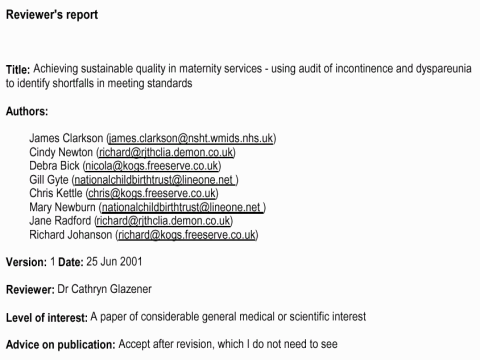Click the Title label text
The width and height of the screenshot is (480, 360).
click(x=18, y=69)
